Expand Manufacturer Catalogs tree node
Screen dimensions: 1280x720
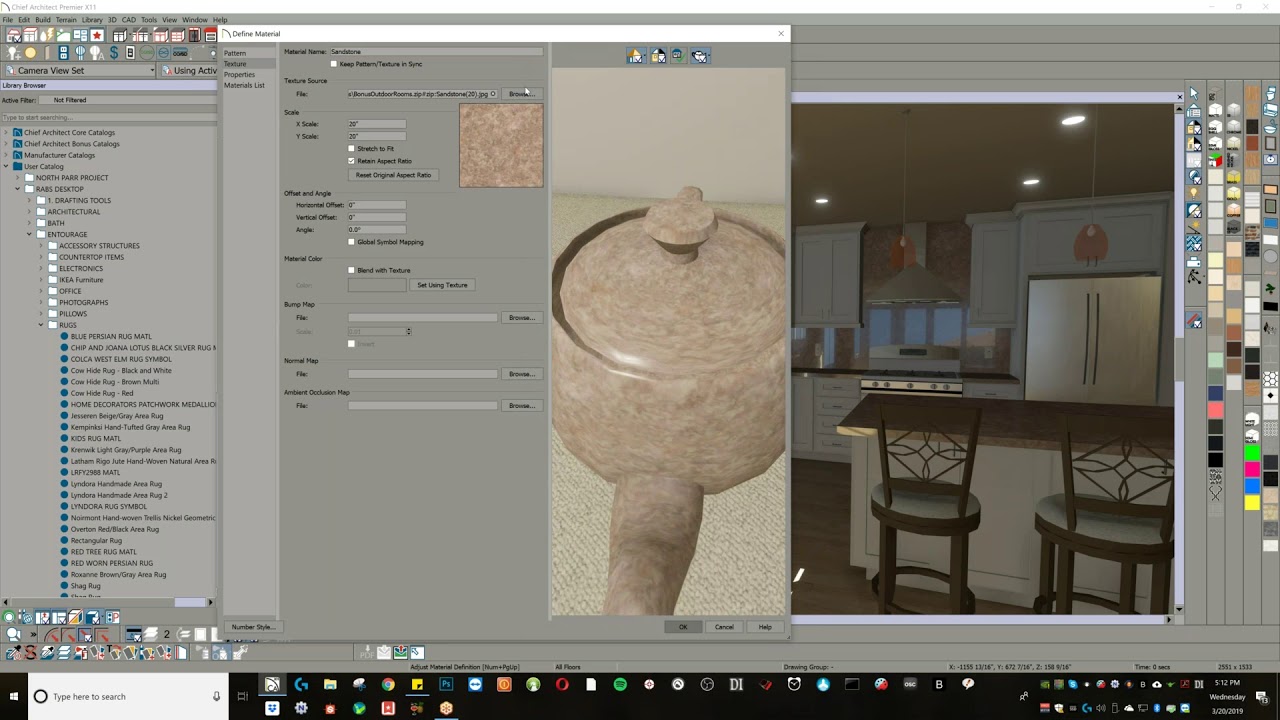click(x=6, y=155)
